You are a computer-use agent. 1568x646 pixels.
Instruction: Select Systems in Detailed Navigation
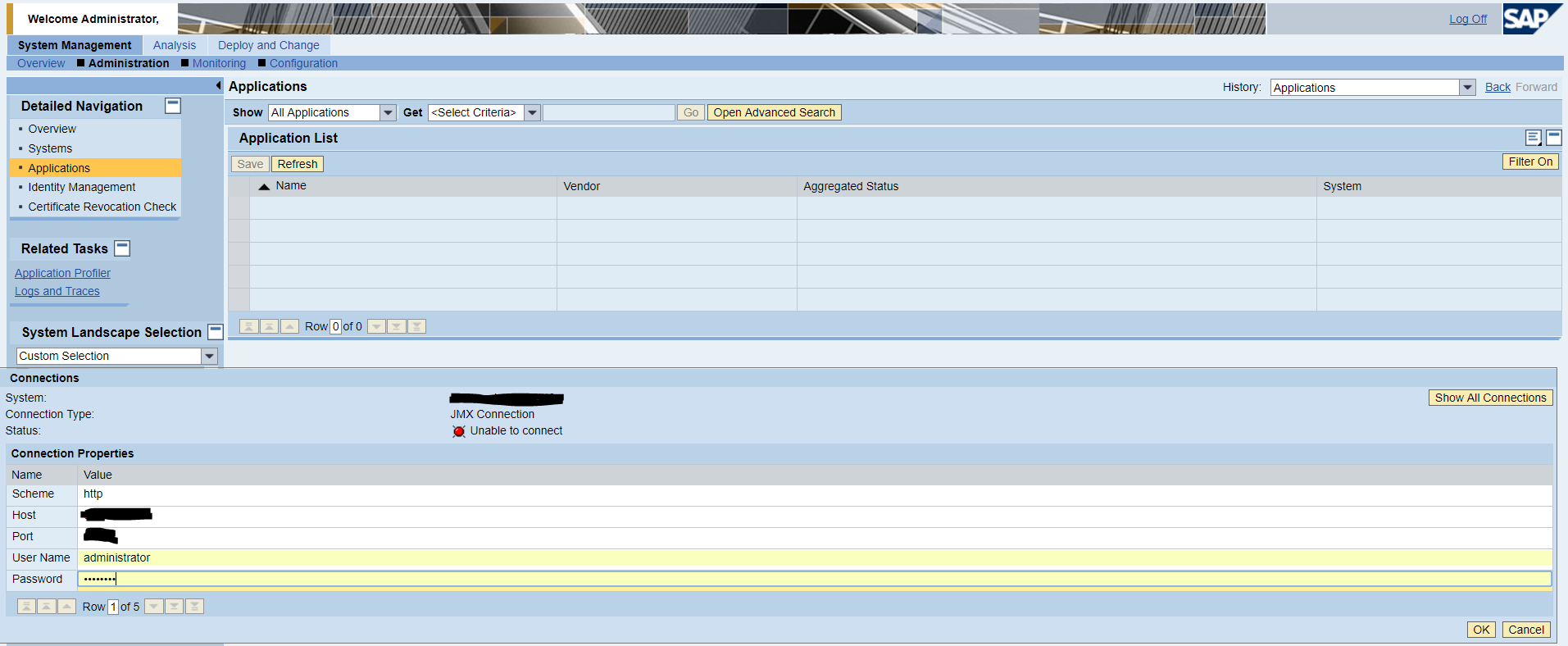(x=50, y=149)
